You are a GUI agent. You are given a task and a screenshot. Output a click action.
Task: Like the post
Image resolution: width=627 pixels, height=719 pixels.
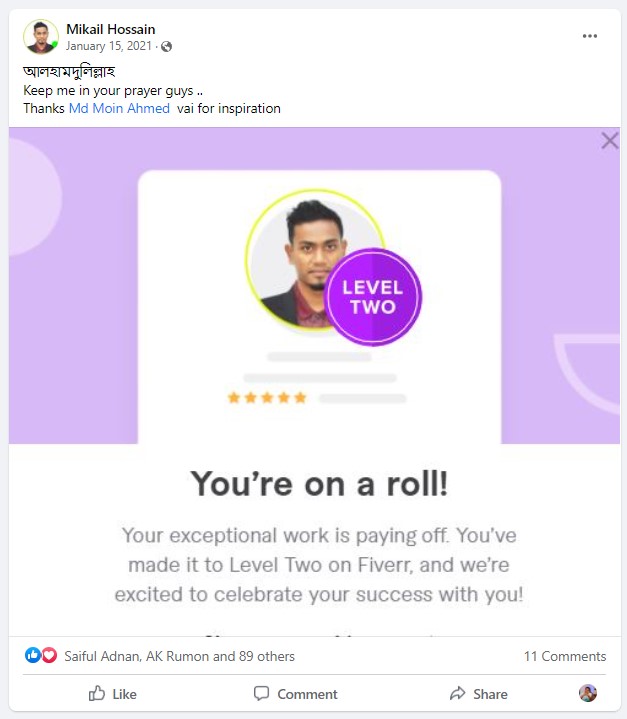113,693
